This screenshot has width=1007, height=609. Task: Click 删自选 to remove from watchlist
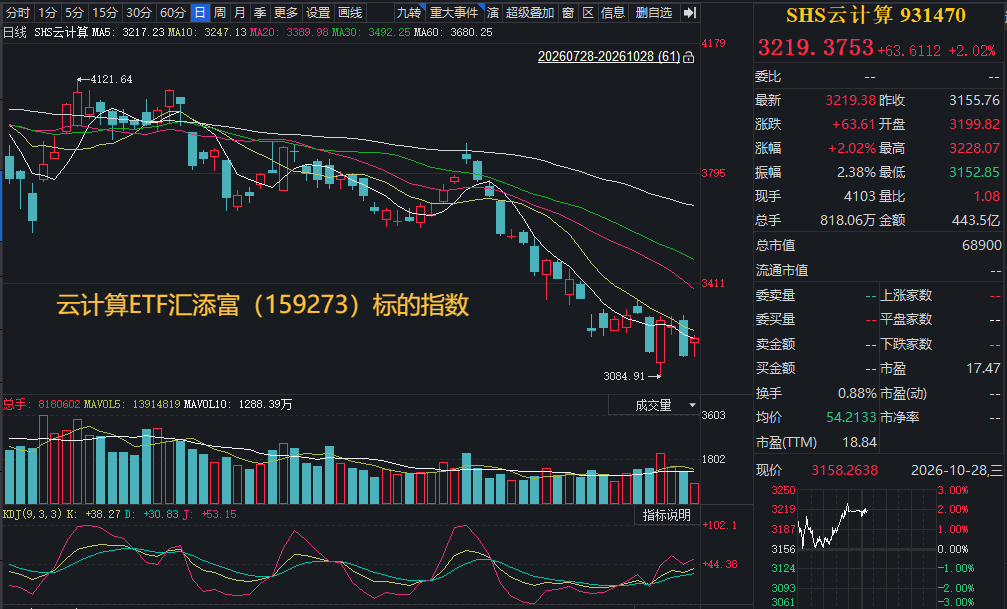(654, 13)
